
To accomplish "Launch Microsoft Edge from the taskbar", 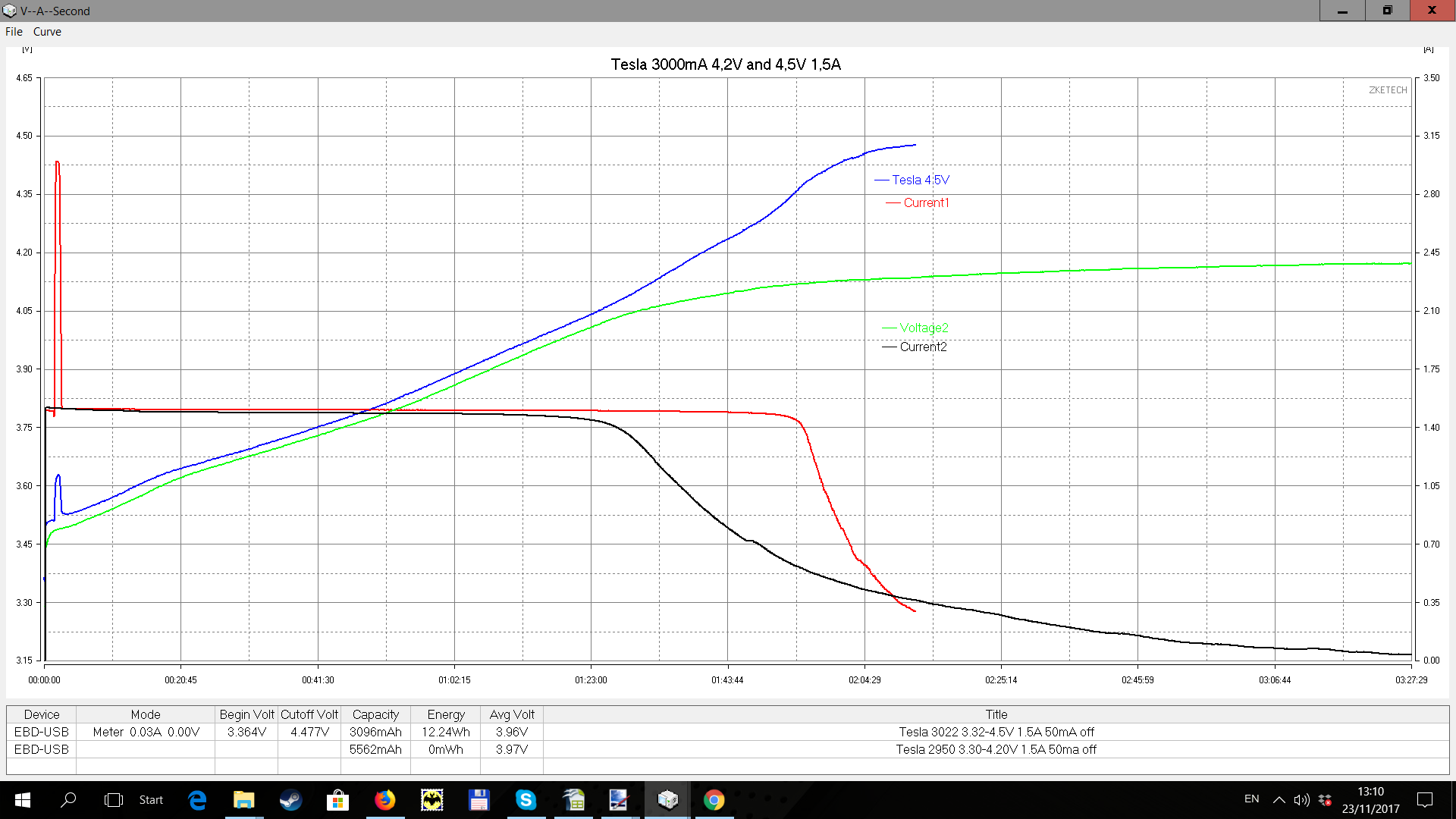I will [x=197, y=800].
